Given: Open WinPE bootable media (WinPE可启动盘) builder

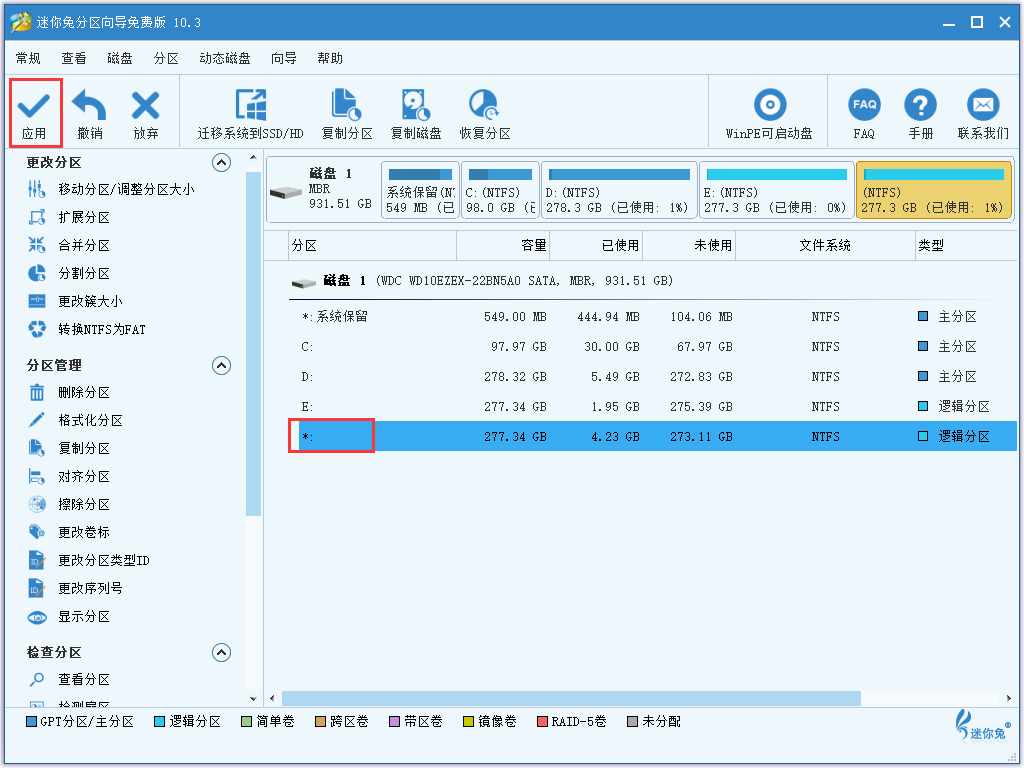Looking at the screenshot, I should coord(769,114).
